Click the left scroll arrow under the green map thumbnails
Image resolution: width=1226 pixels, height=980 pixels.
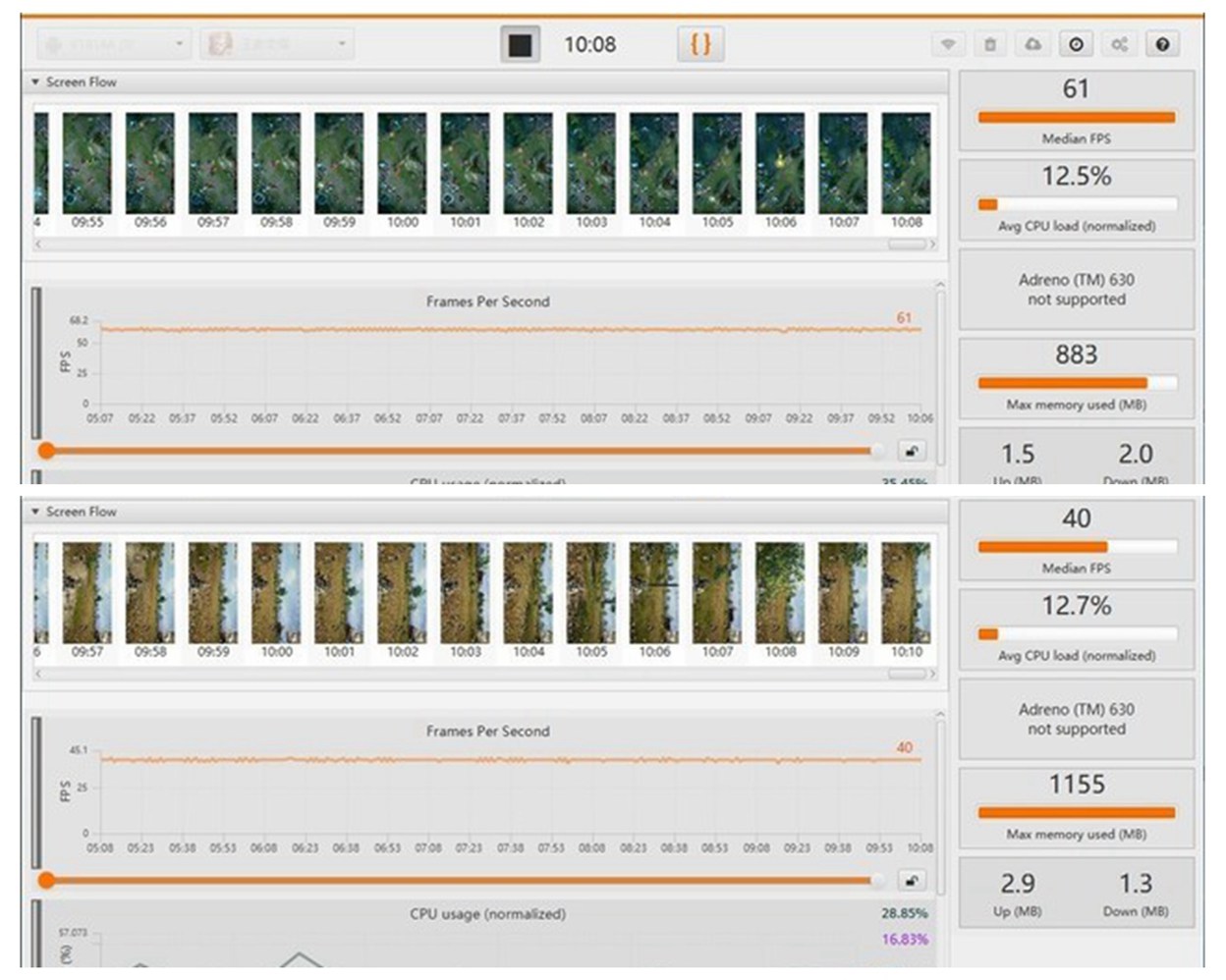(38, 244)
